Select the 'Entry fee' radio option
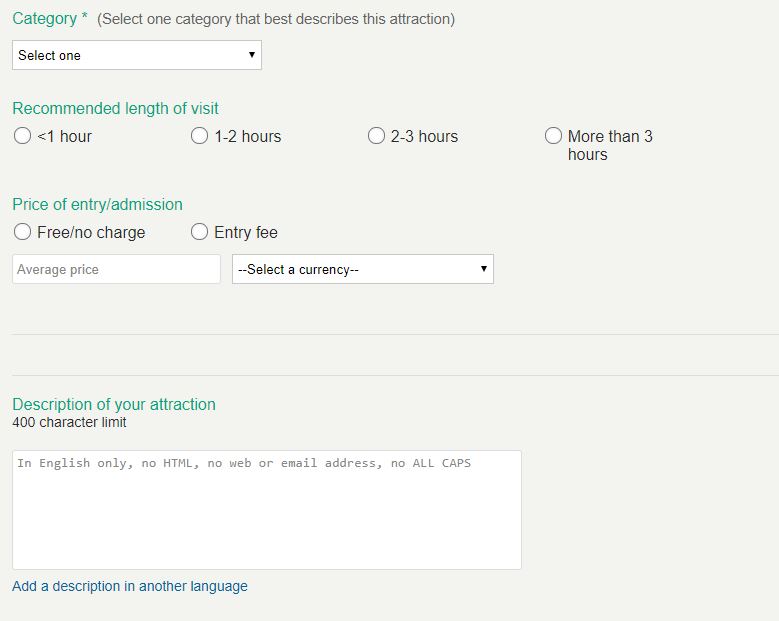 click(199, 232)
